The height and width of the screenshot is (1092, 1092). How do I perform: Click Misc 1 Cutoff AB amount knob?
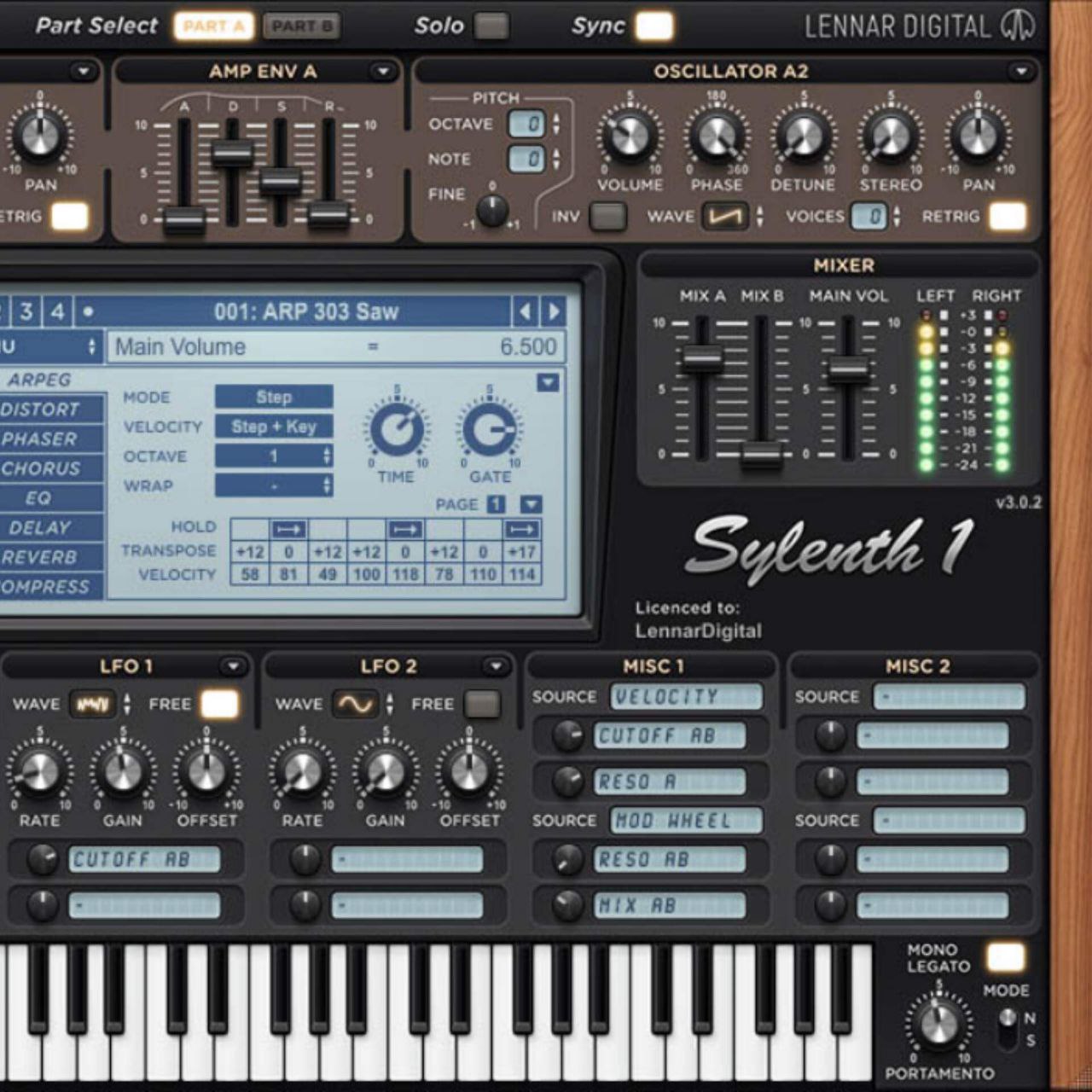pyautogui.click(x=567, y=735)
